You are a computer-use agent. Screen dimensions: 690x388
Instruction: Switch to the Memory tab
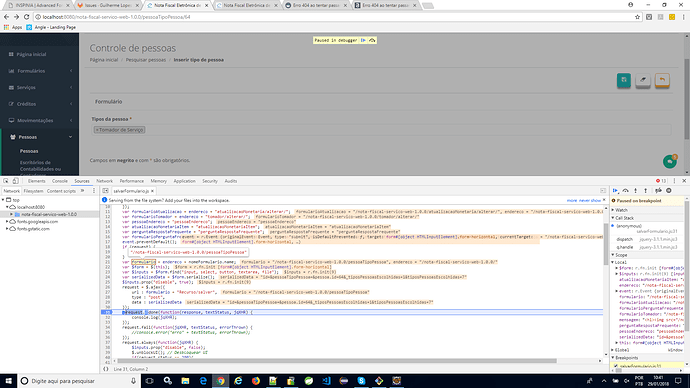[x=158, y=181]
